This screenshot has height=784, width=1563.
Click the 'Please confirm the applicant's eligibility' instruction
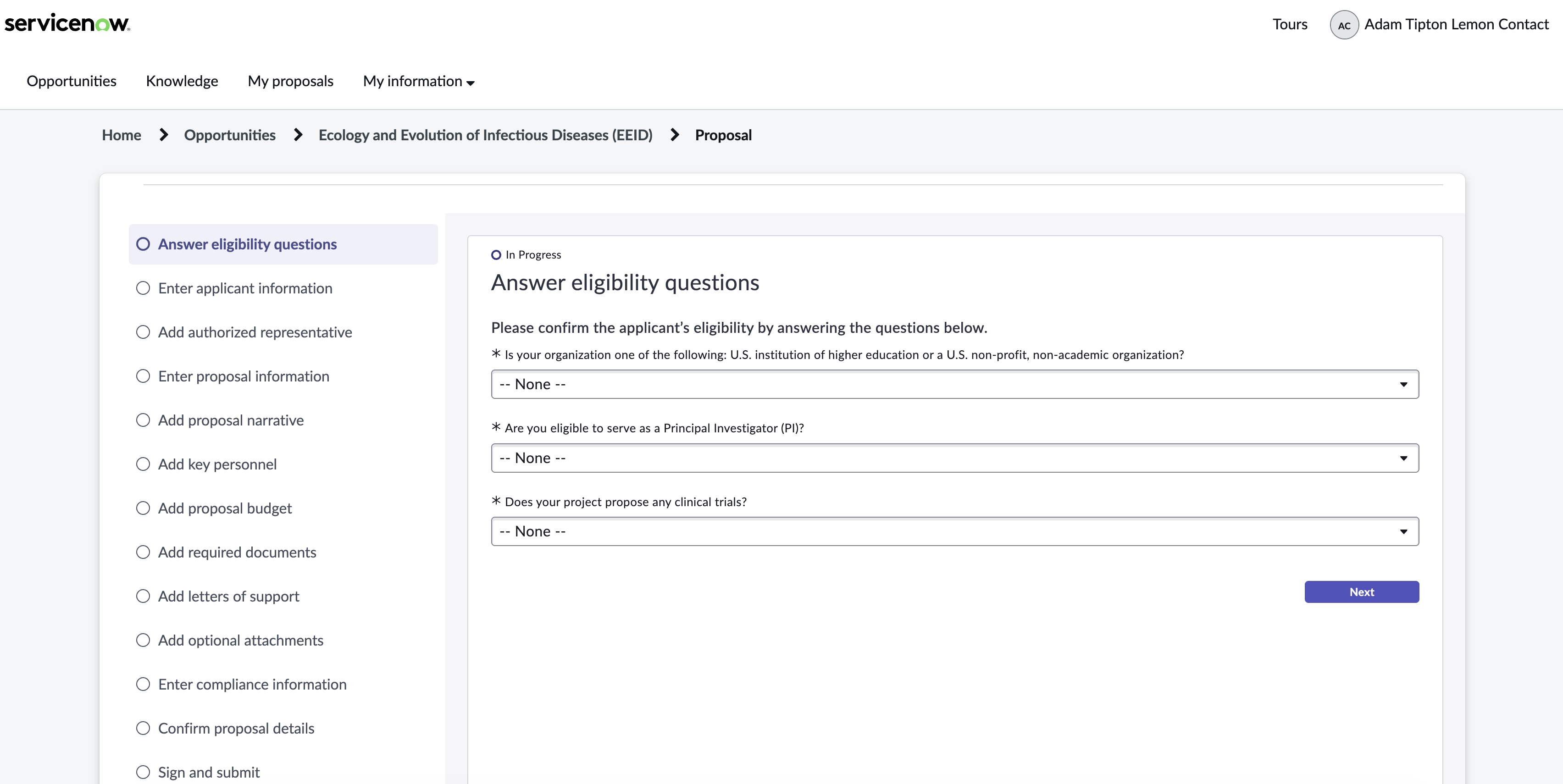coord(739,327)
